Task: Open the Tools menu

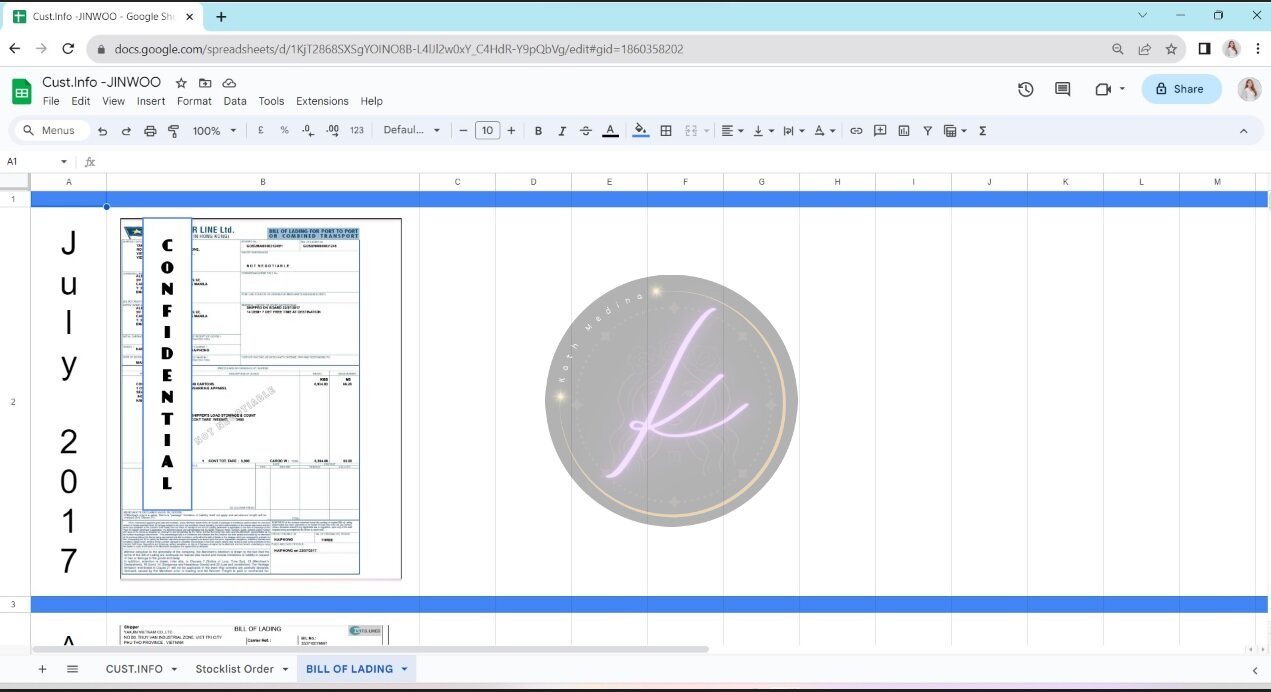Action: 271,101
